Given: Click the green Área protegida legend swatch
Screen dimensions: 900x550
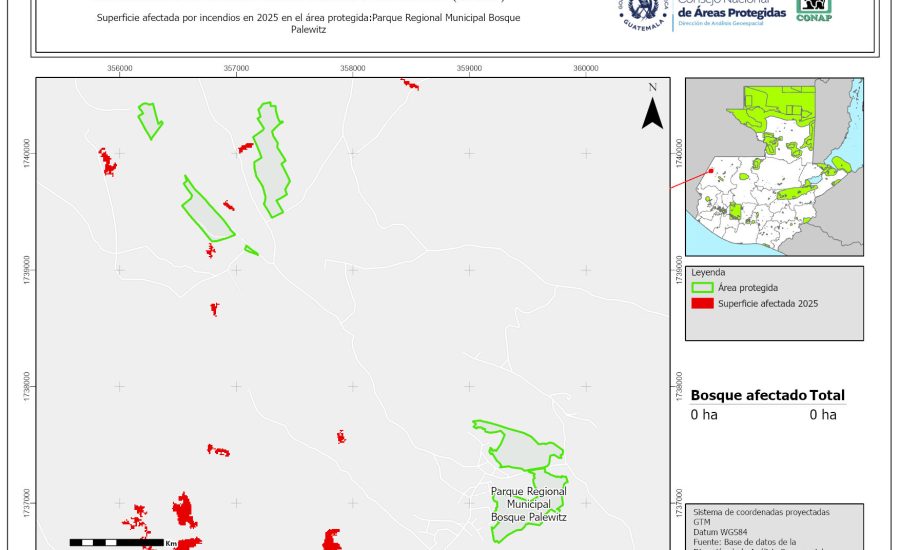Looking at the screenshot, I should point(703,287).
